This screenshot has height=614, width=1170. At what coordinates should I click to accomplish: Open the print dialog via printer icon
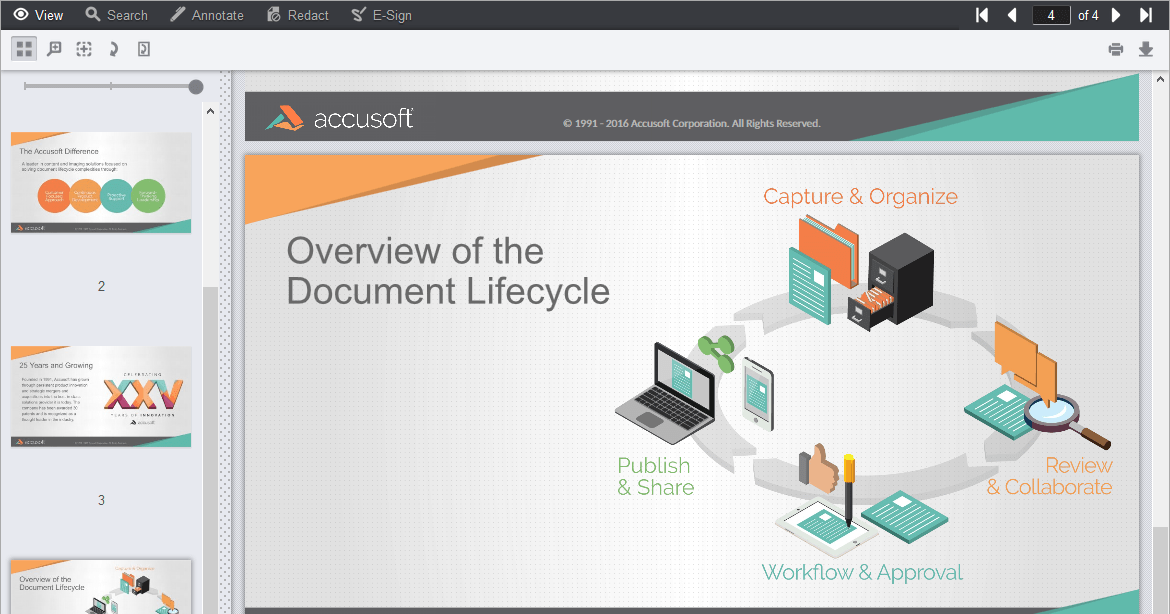[1116, 48]
